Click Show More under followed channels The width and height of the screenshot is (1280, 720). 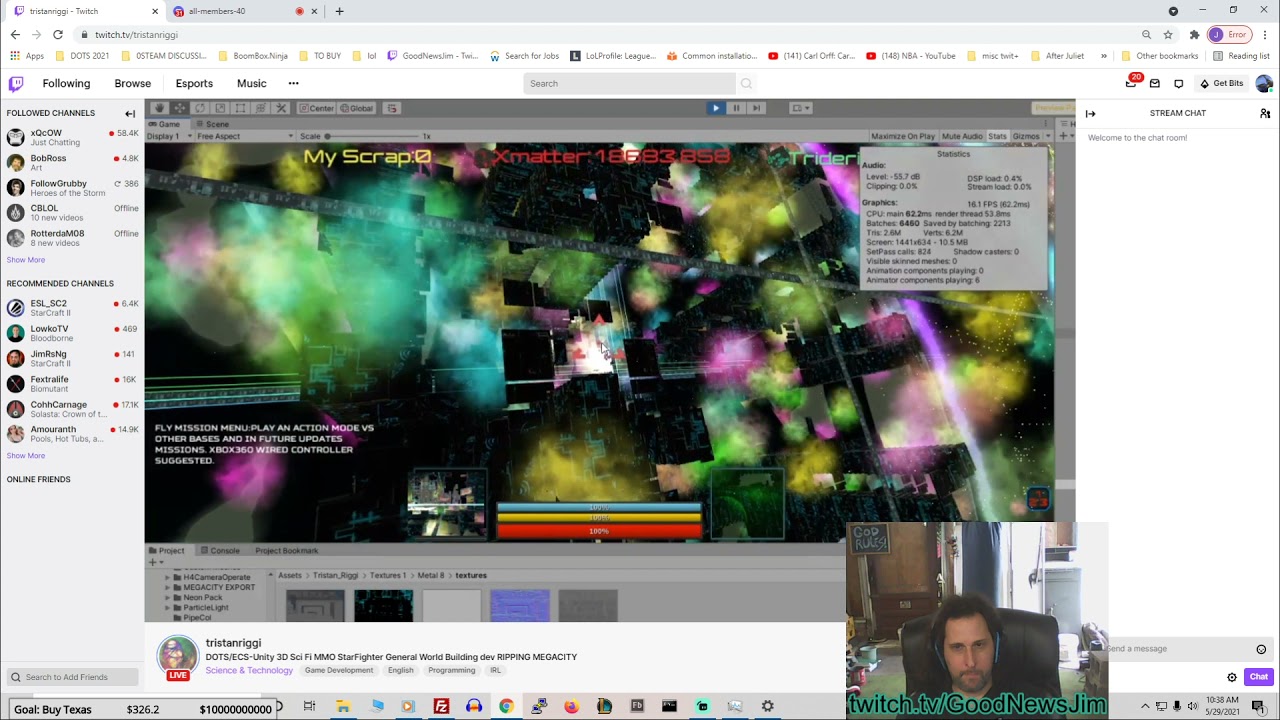click(26, 260)
